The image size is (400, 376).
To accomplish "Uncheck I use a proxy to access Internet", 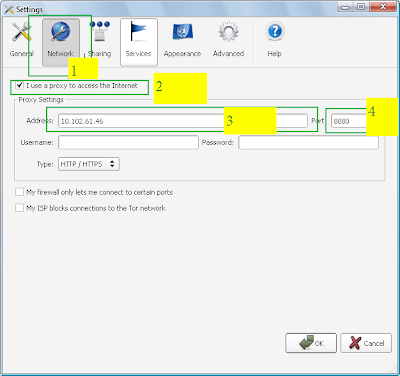I will point(19,86).
